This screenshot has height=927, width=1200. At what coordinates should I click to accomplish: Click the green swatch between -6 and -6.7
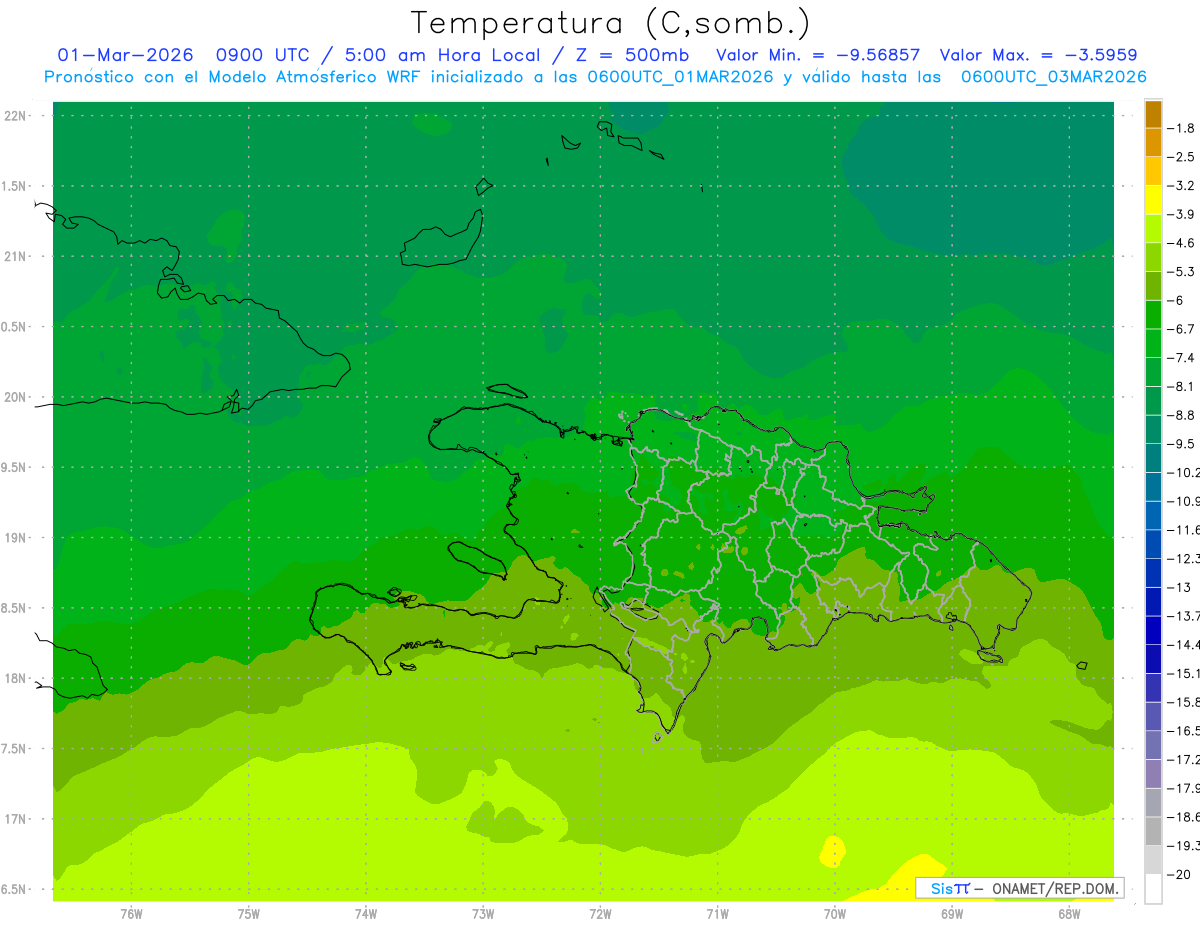click(1153, 315)
